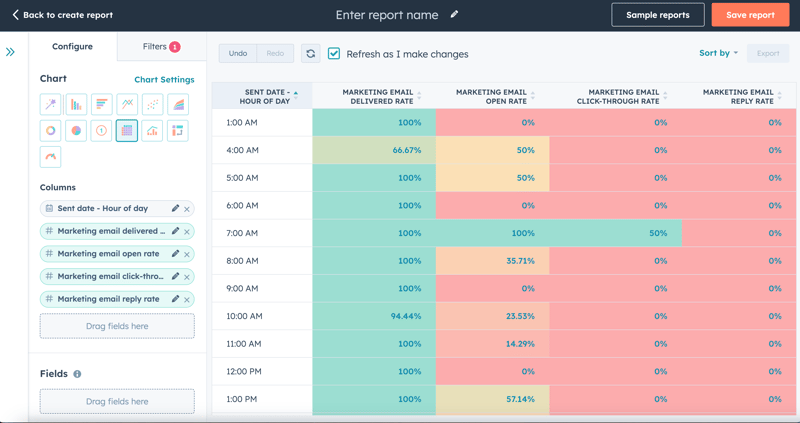Click the Save report button

pos(750,15)
